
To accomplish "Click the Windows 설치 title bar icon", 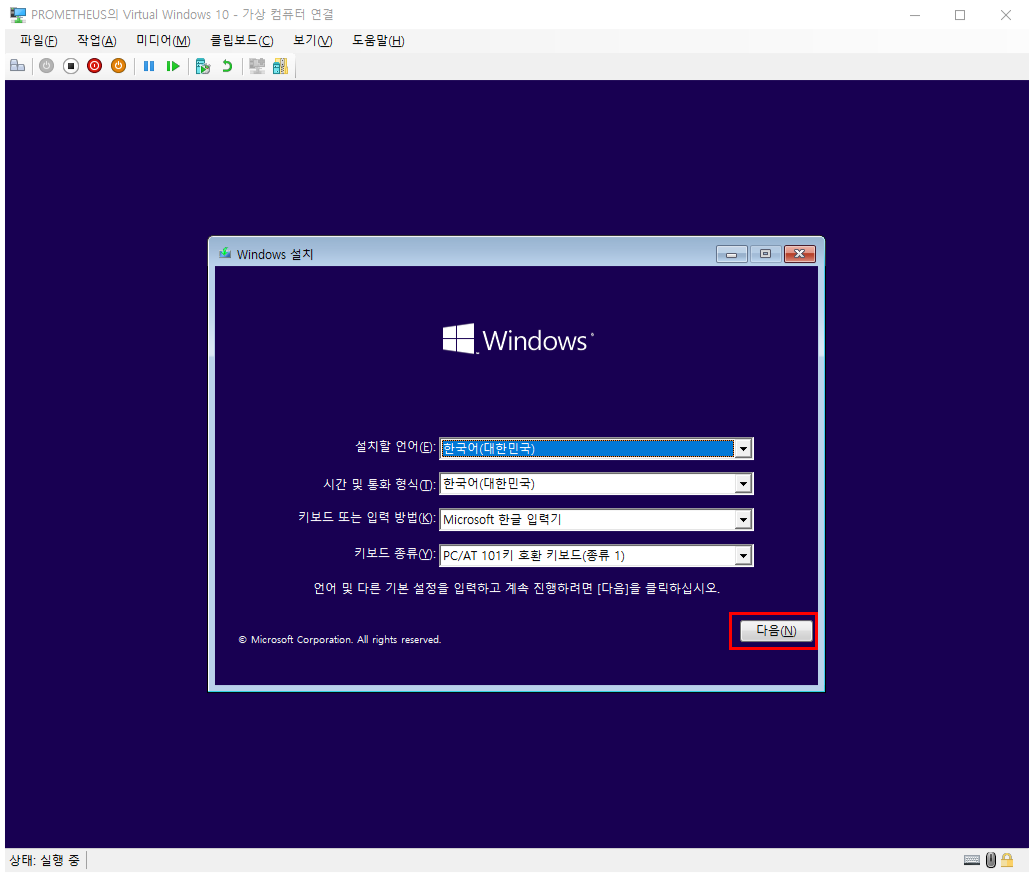I will coord(226,253).
